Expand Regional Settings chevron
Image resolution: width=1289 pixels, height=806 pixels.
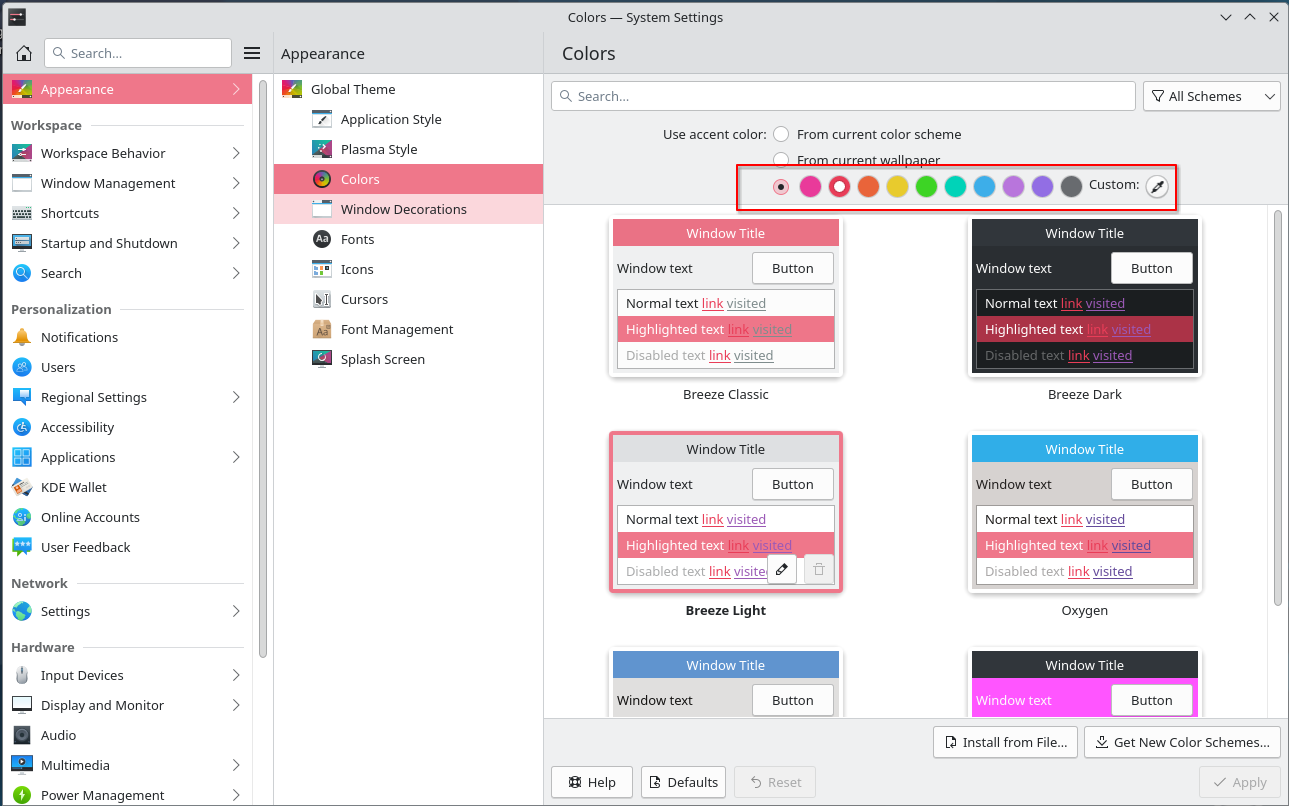tap(236, 397)
